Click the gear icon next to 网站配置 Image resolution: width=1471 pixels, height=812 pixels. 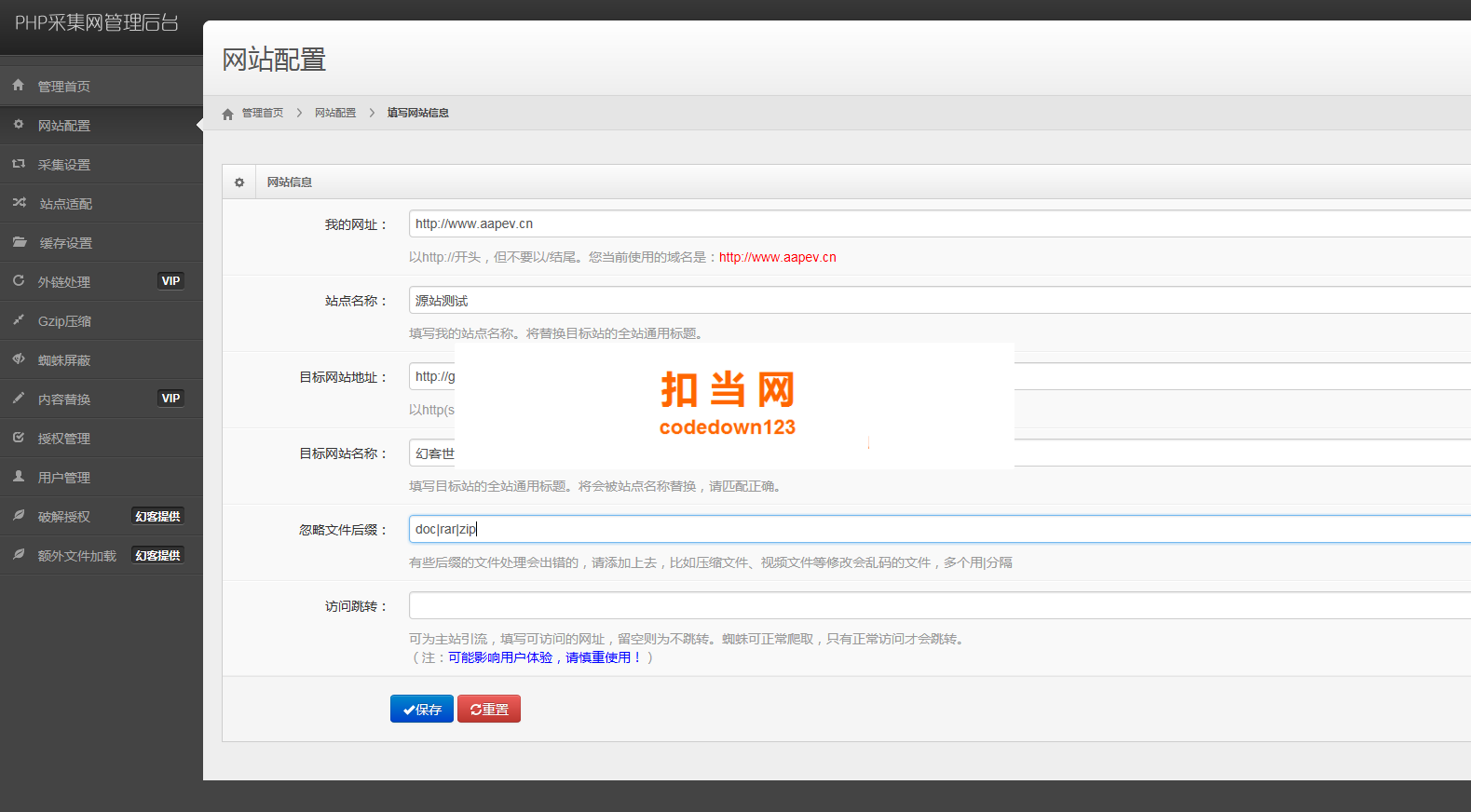coord(18,124)
